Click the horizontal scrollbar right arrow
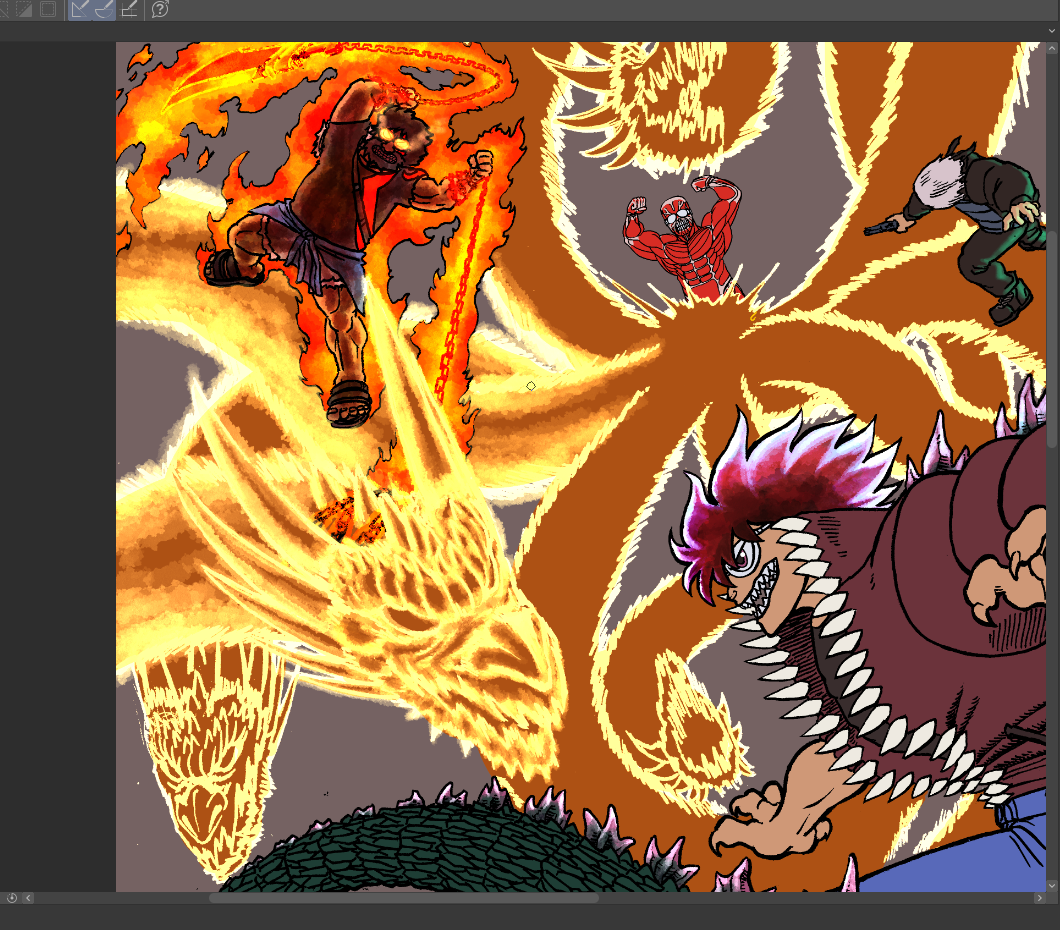 point(1040,898)
